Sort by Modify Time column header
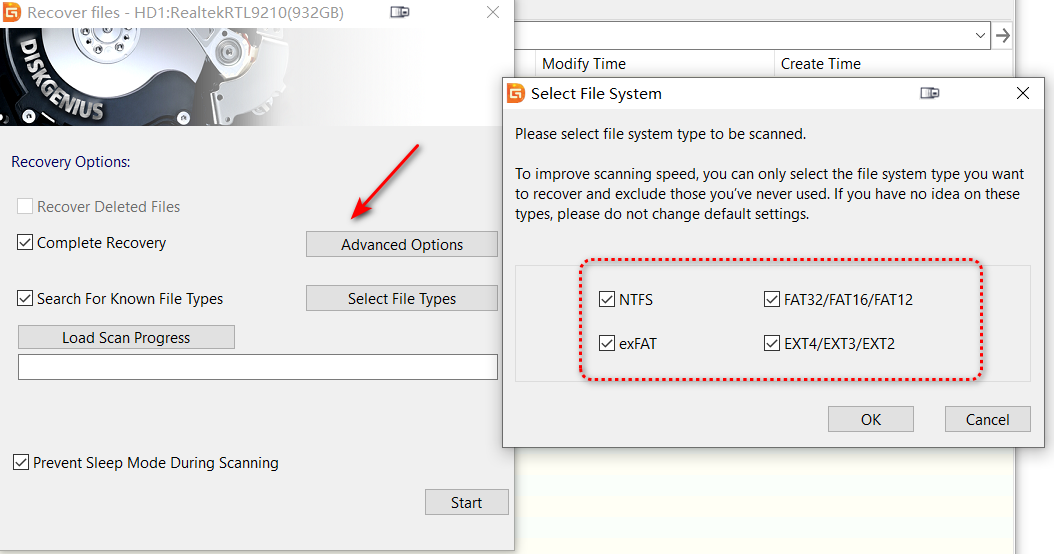1054x554 pixels. point(584,64)
